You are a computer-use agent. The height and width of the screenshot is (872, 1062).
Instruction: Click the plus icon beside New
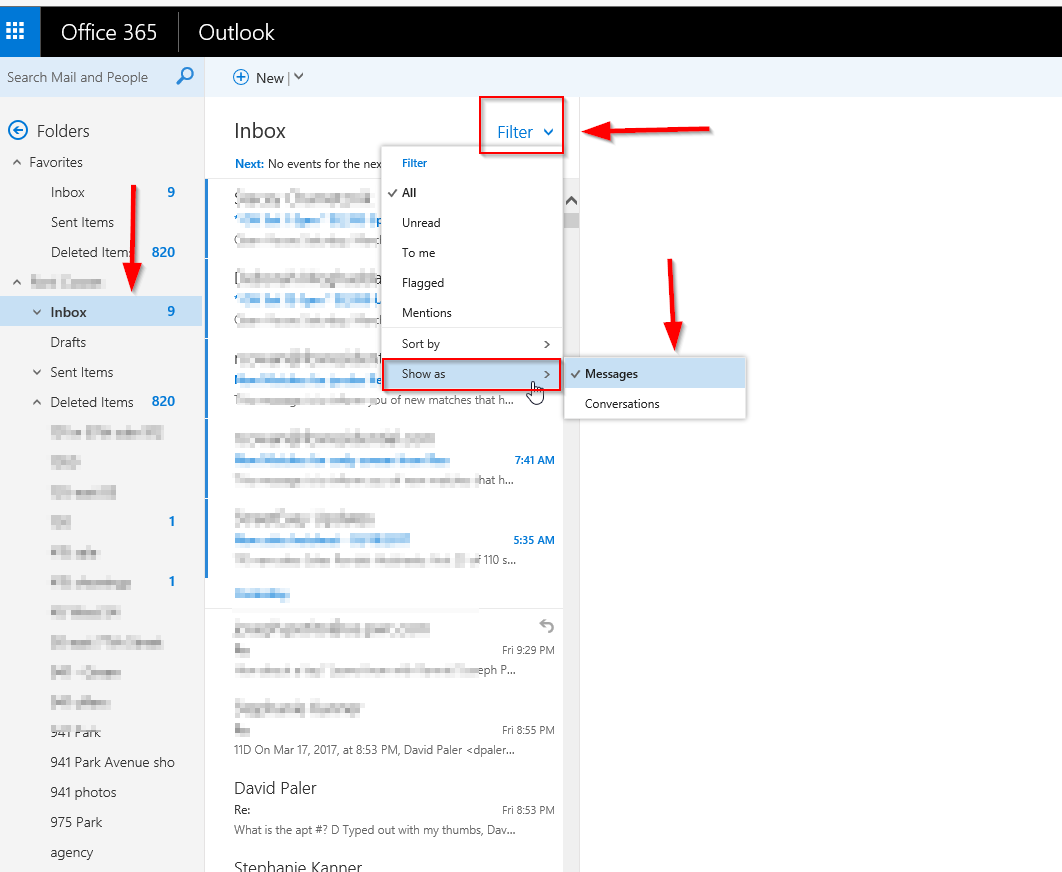click(241, 77)
